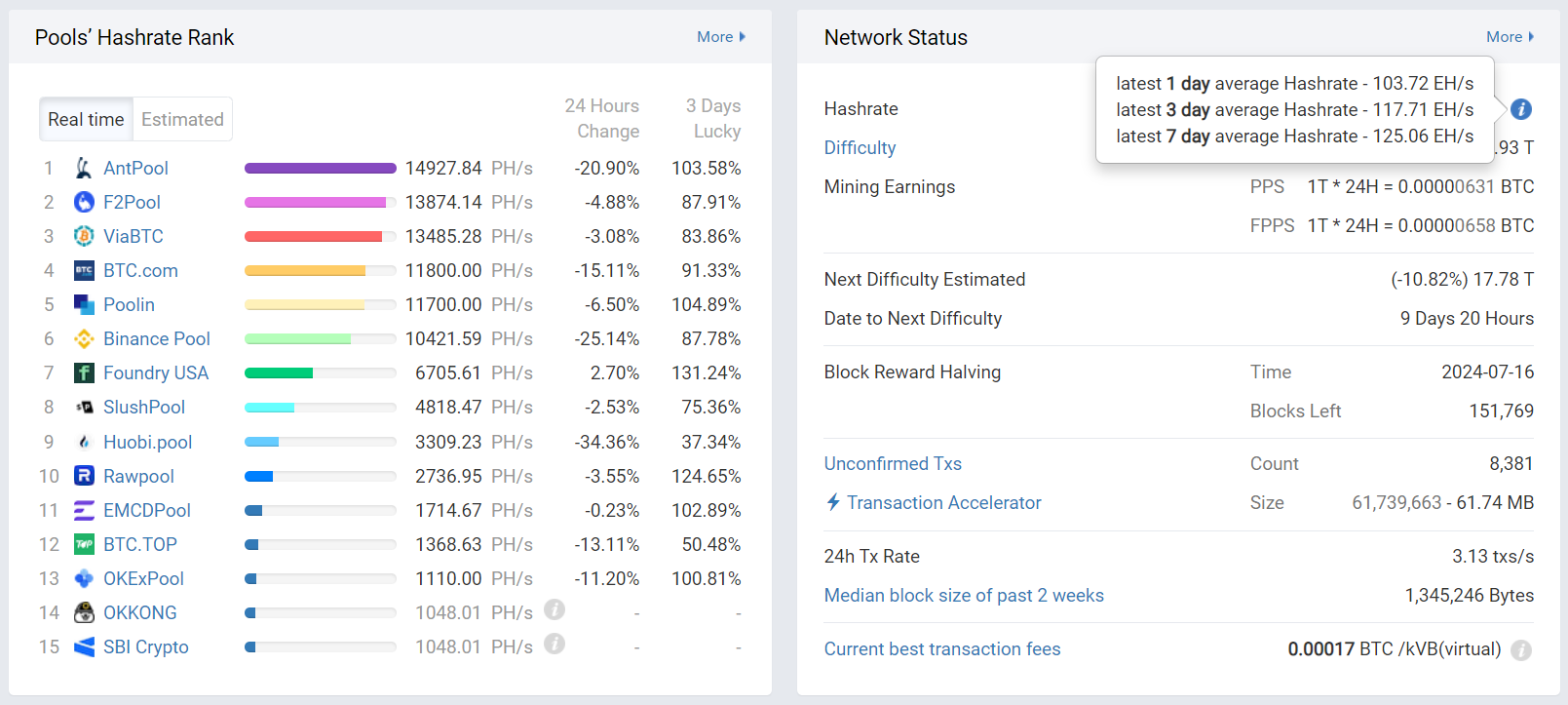Image resolution: width=1568 pixels, height=705 pixels.
Task: Open More in Network Status panel
Action: (x=1511, y=37)
